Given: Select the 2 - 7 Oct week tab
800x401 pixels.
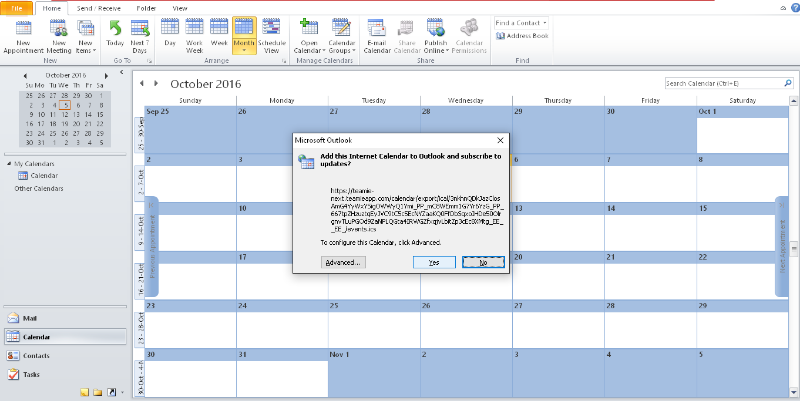Looking at the screenshot, I should (140, 183).
